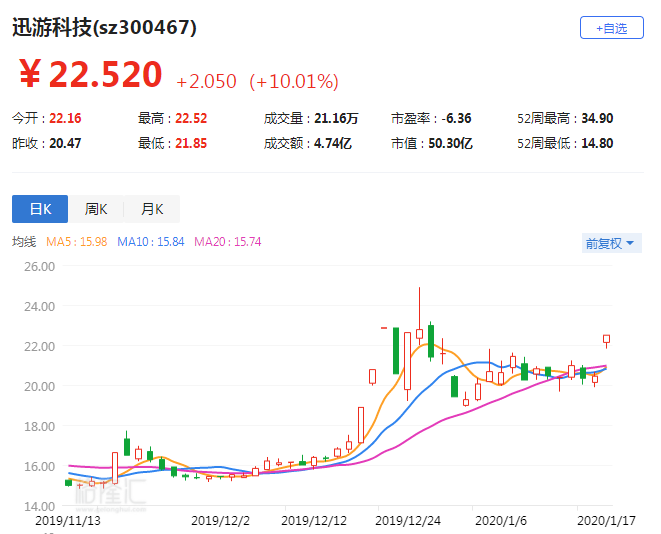Click the 最低 value 21.85
The height and width of the screenshot is (534, 661).
(191, 144)
